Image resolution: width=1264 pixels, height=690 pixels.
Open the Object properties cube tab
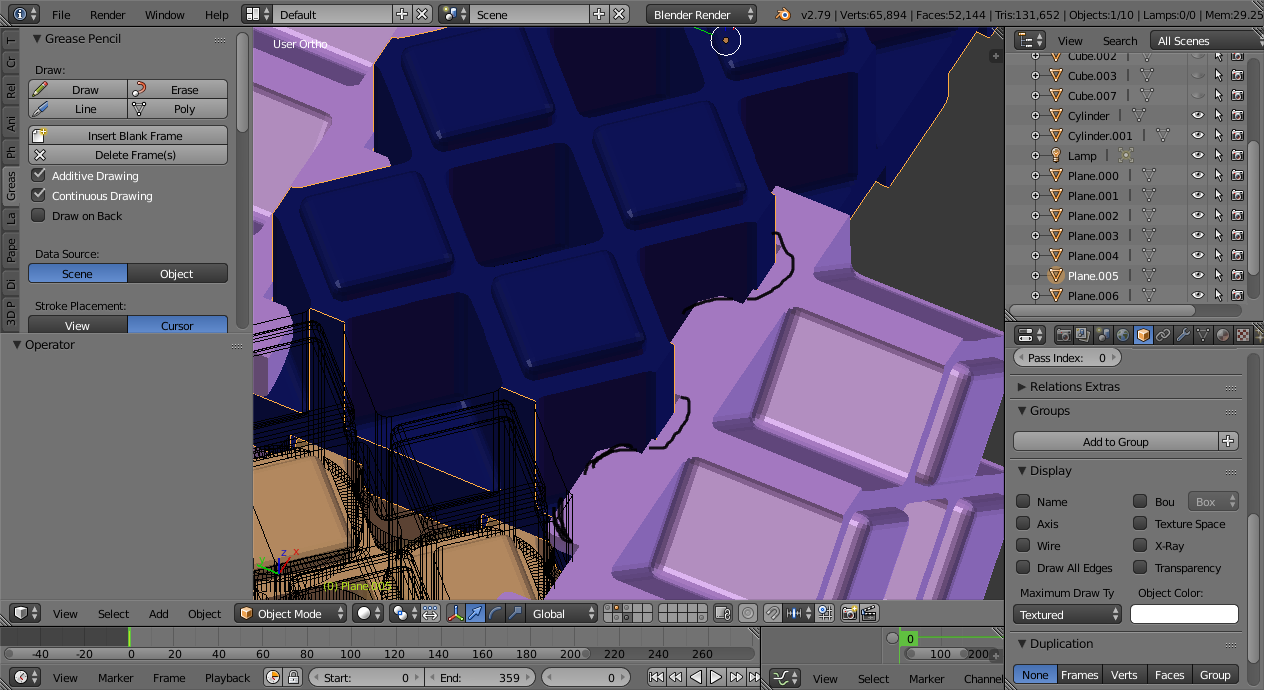point(1143,336)
